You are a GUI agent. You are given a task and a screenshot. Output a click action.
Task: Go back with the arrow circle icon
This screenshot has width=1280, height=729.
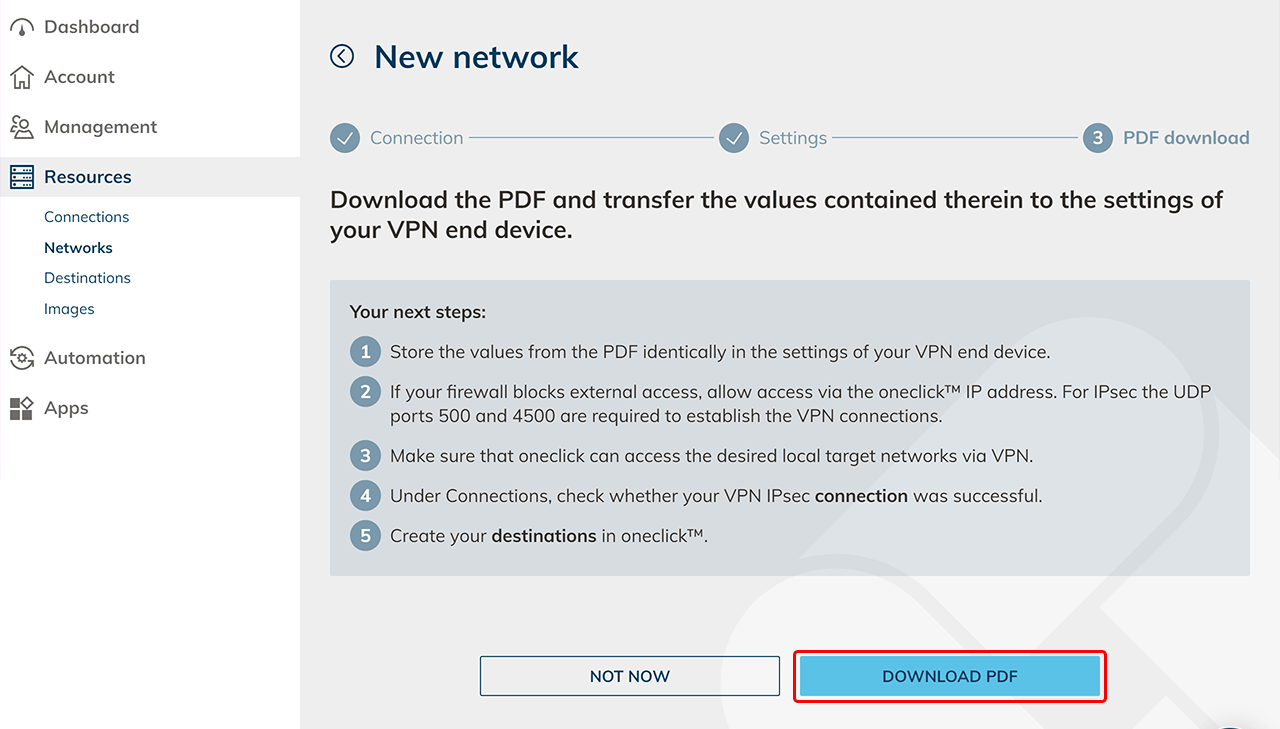point(342,57)
